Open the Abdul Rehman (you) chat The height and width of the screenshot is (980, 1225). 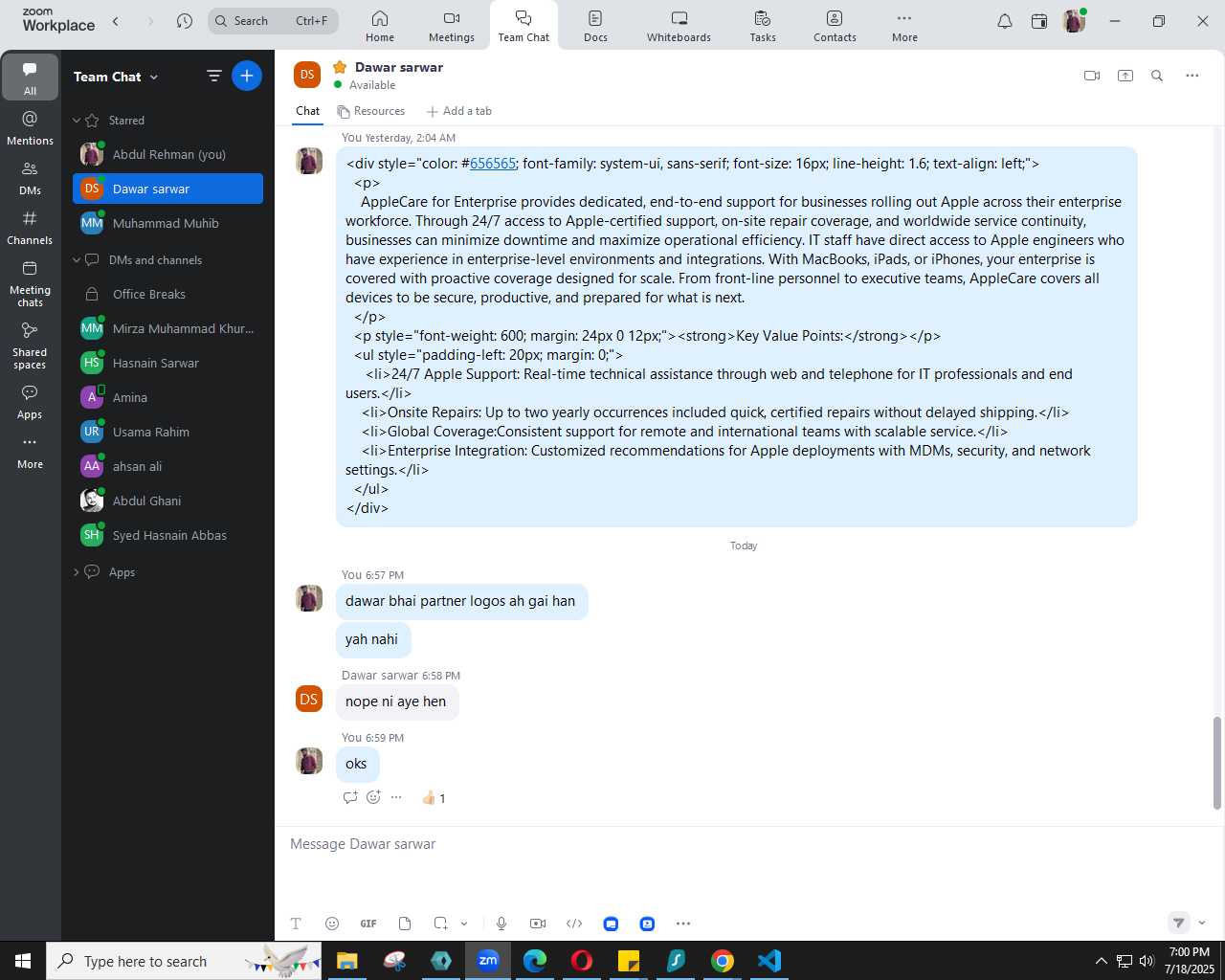[x=167, y=154]
